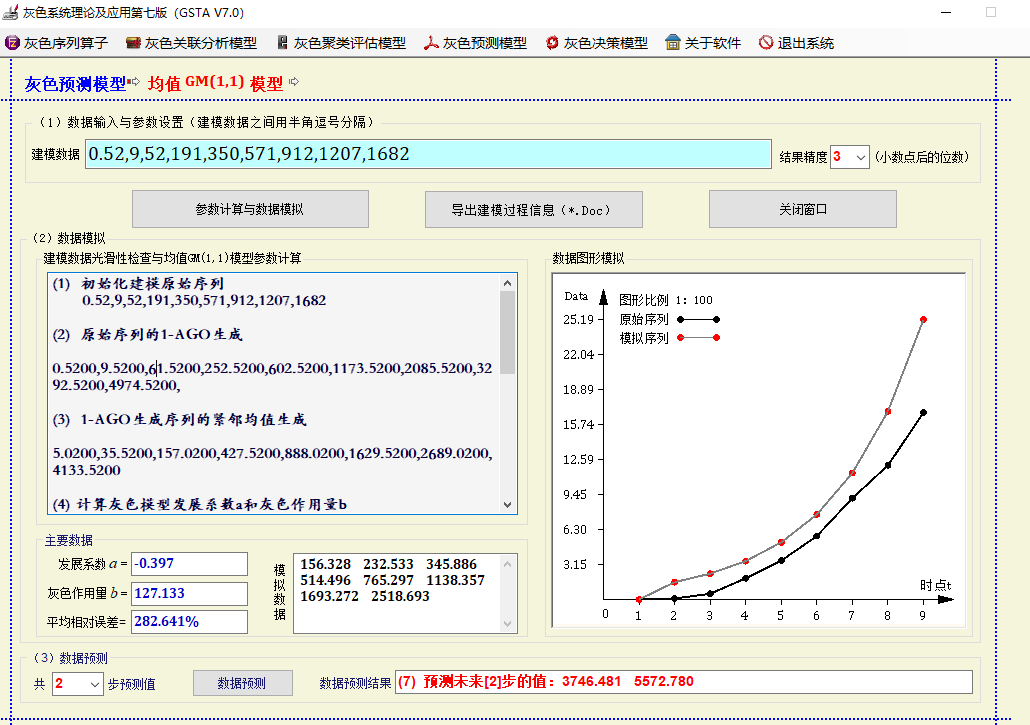Open the 步预测值 count dropdown
Image resolution: width=1030 pixels, height=725 pixels.
95,684
